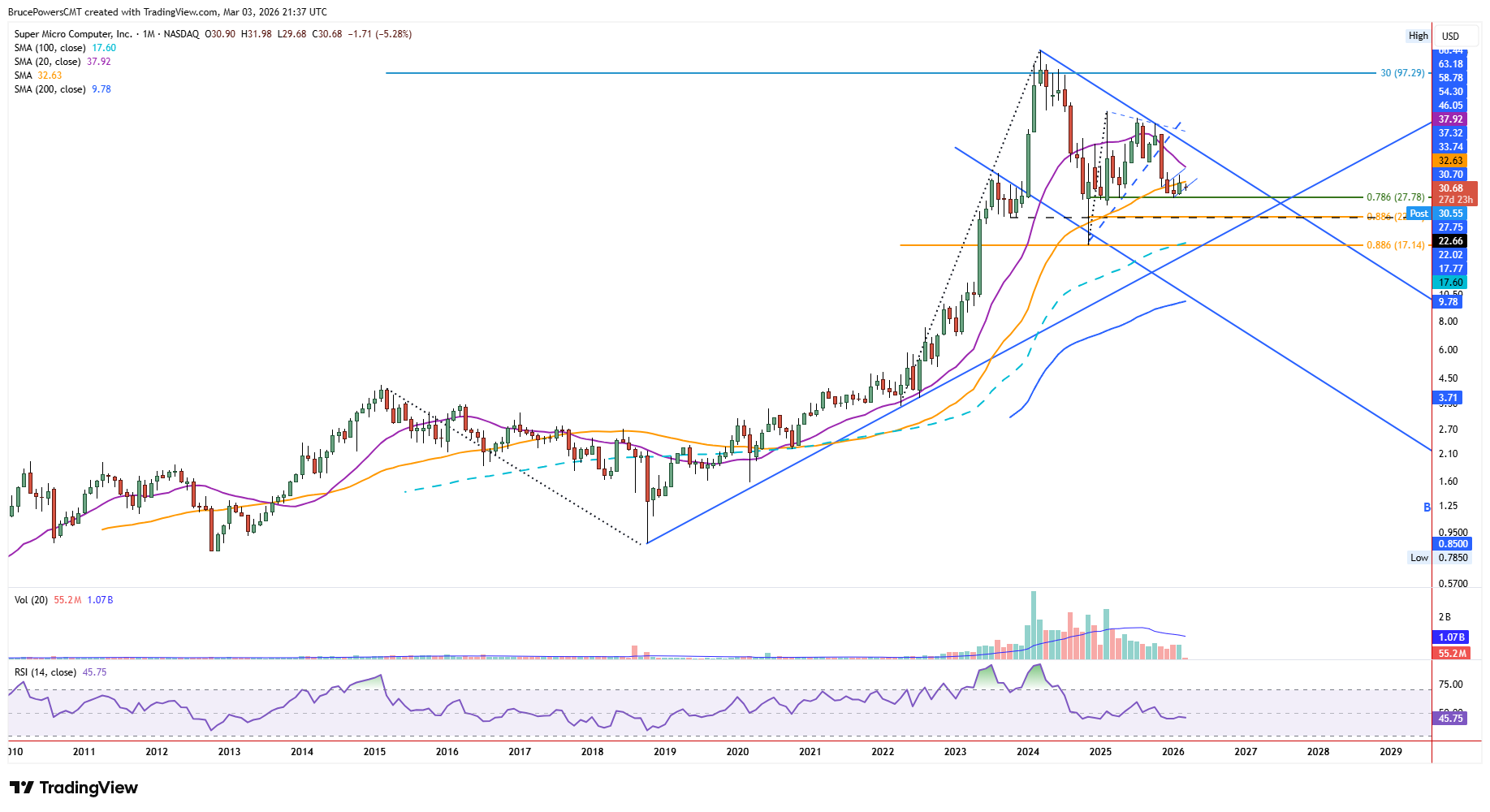Click the orange 32.63 tag on price axis
Image resolution: width=1490 pixels, height=812 pixels.
1450,161
